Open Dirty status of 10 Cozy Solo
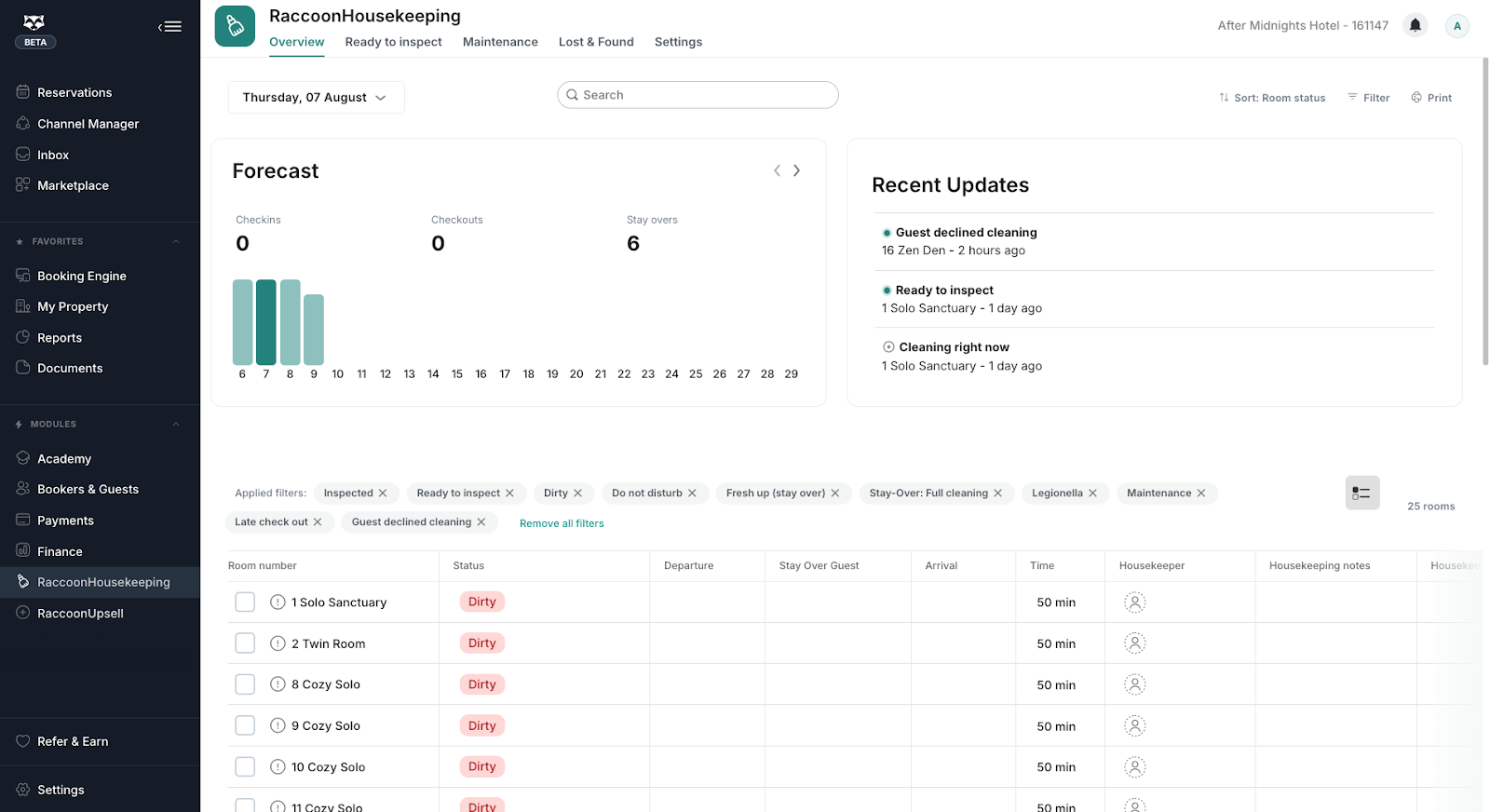 pyautogui.click(x=482, y=766)
